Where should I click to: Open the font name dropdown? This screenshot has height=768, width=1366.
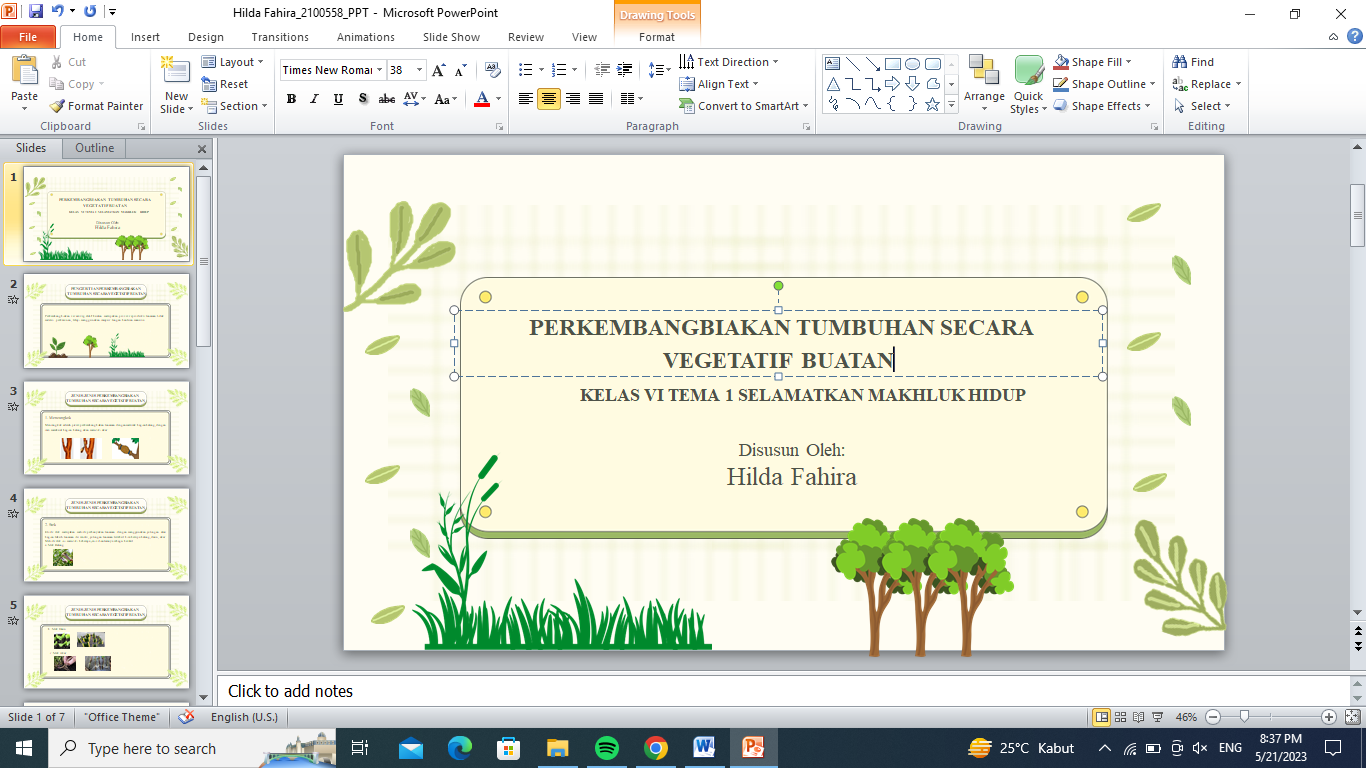379,70
